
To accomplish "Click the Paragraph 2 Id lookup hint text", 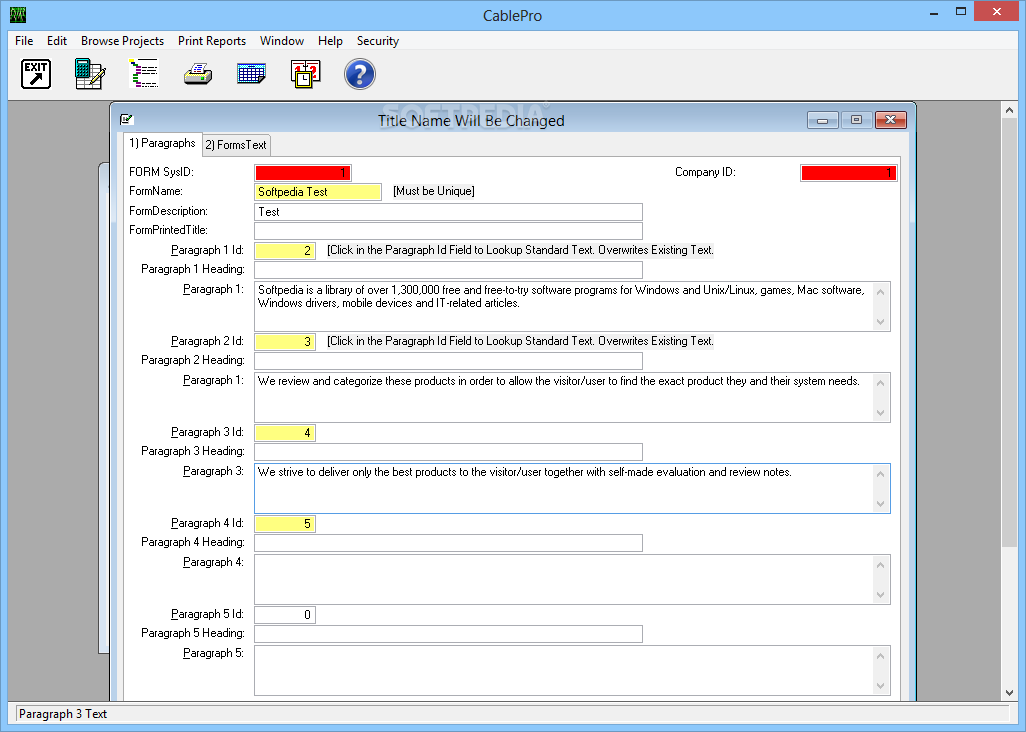I will point(520,341).
